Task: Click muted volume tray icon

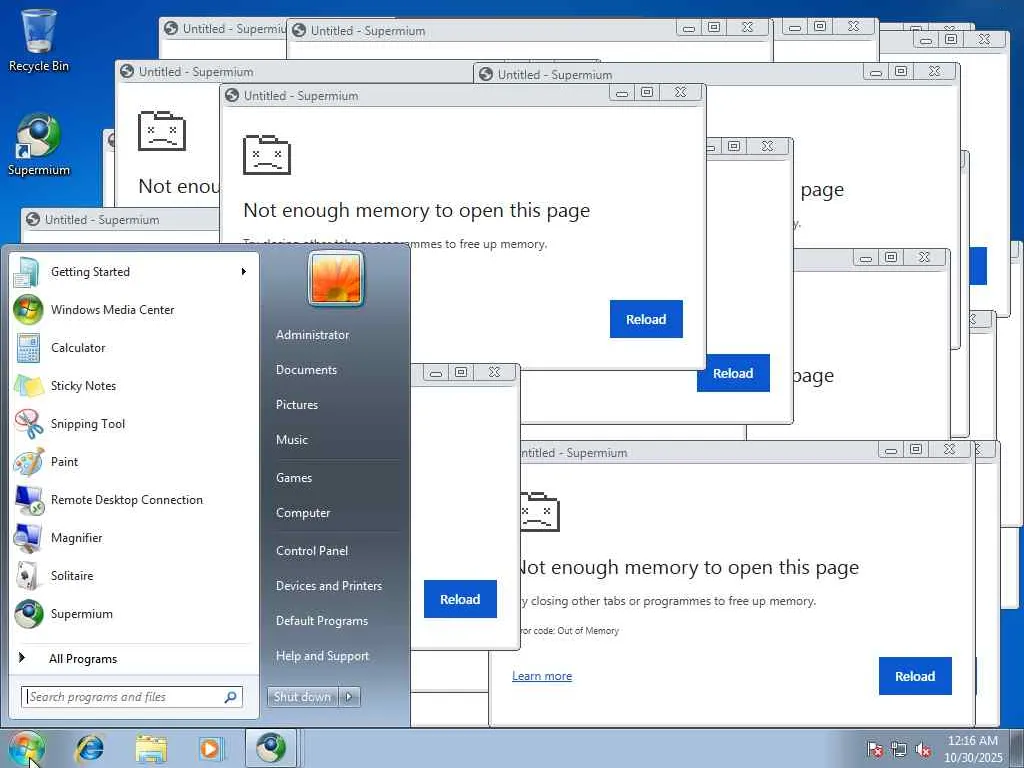Action: [x=923, y=749]
